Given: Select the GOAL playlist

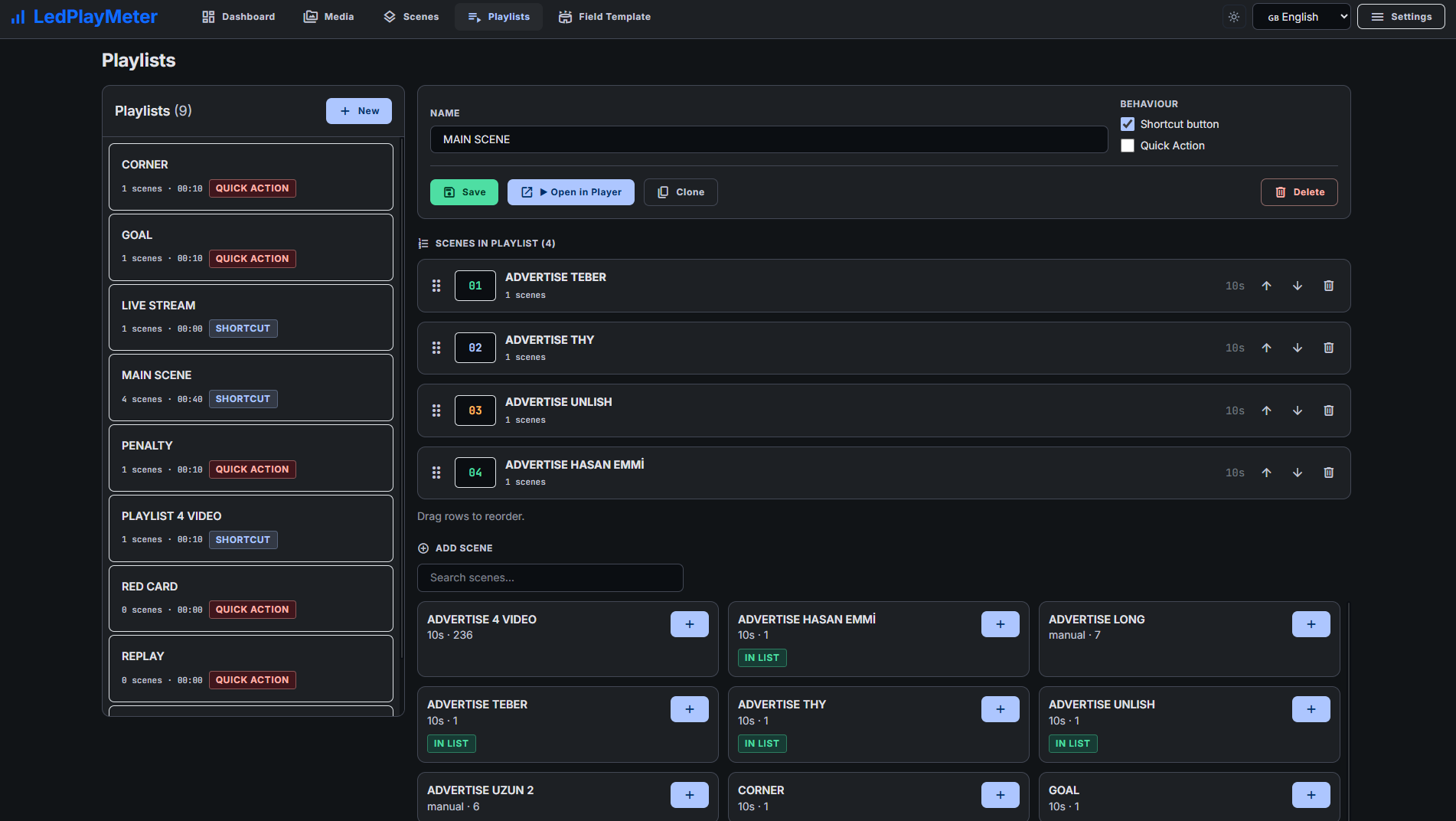Looking at the screenshot, I should (x=251, y=247).
